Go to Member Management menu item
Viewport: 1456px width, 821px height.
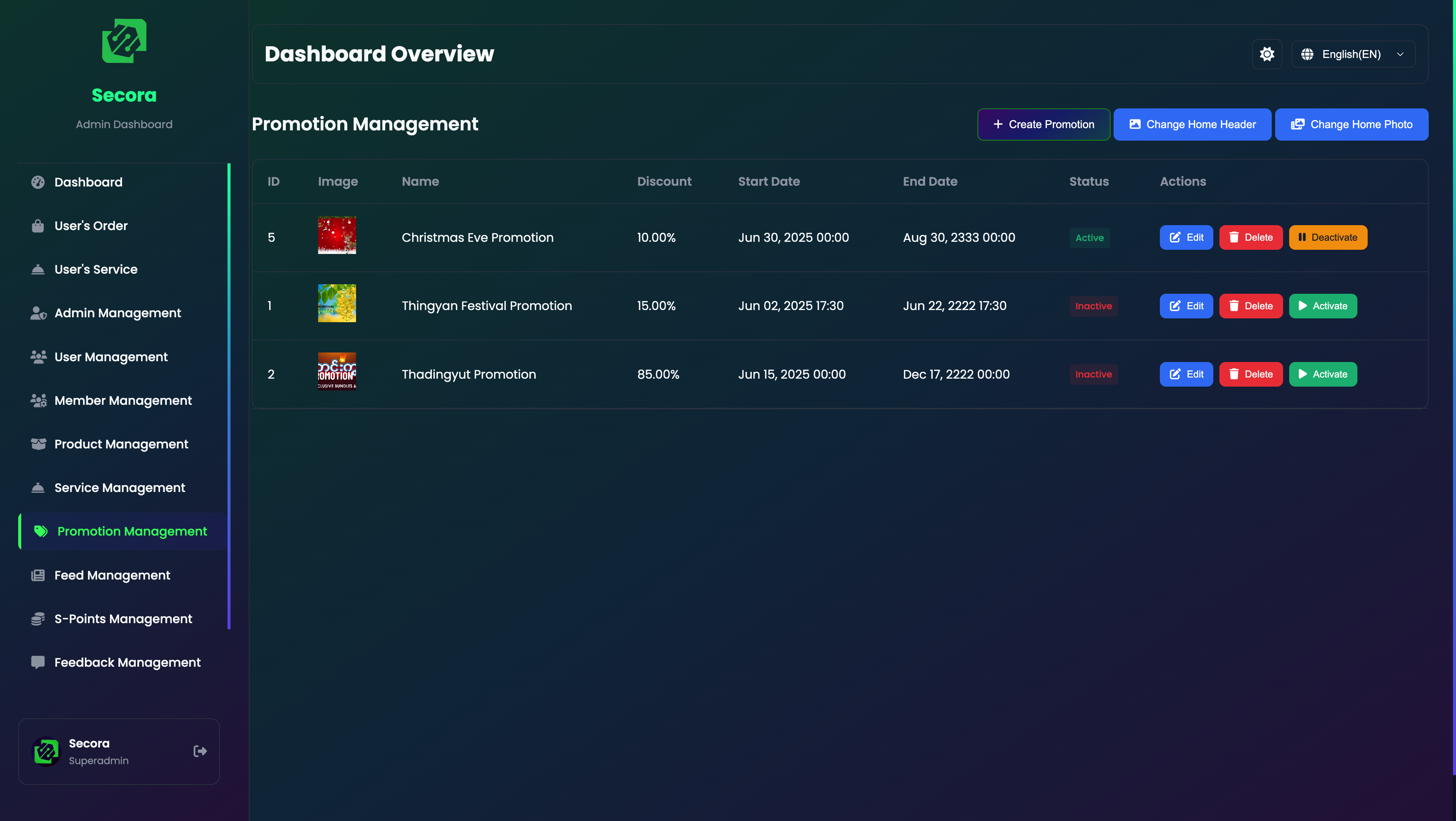click(x=122, y=401)
